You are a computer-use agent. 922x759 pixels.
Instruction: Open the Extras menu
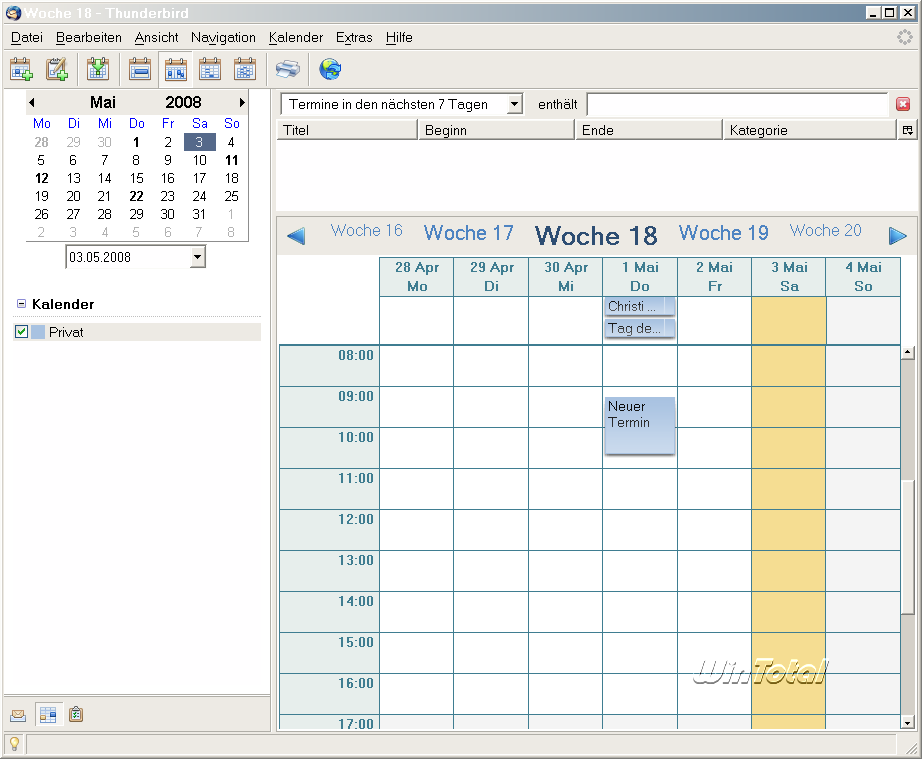(354, 37)
